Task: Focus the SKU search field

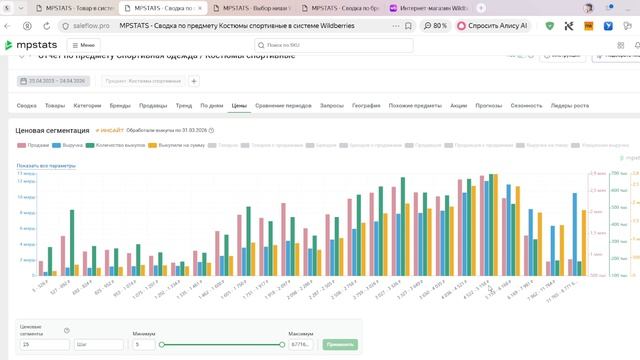Action: point(333,45)
